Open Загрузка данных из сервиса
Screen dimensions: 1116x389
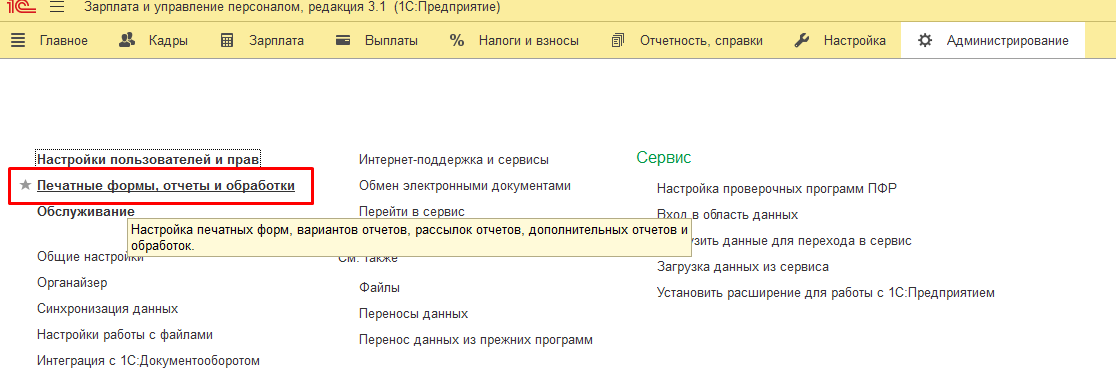742,267
